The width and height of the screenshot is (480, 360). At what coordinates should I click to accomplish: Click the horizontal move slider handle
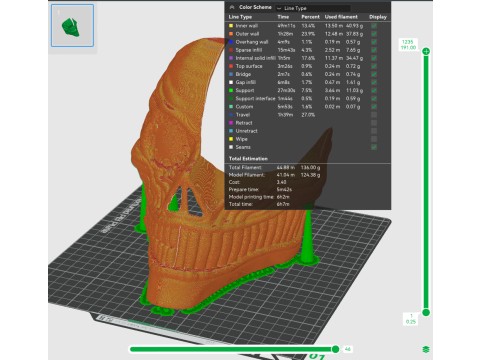coord(335,349)
